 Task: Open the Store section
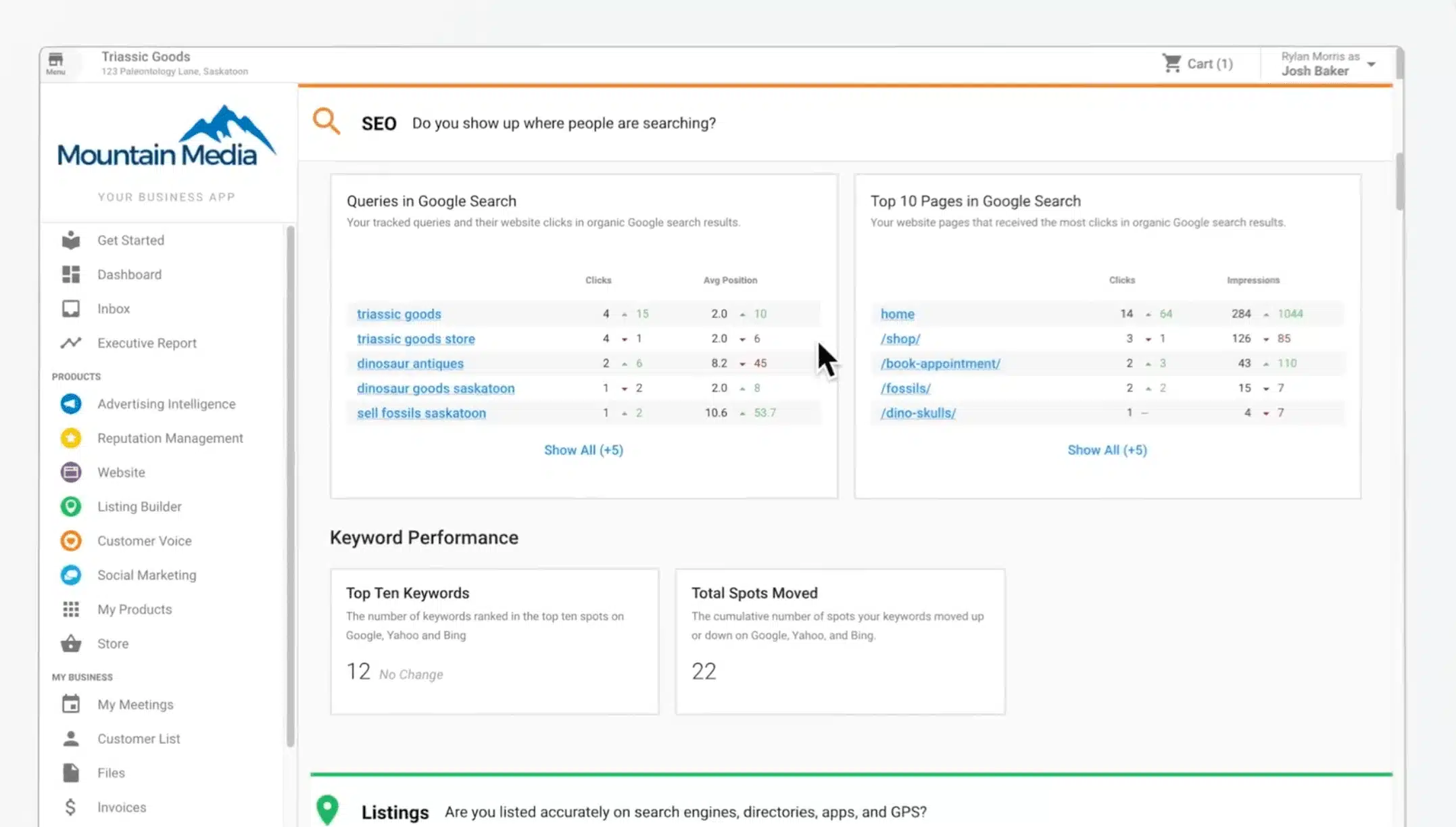(113, 643)
